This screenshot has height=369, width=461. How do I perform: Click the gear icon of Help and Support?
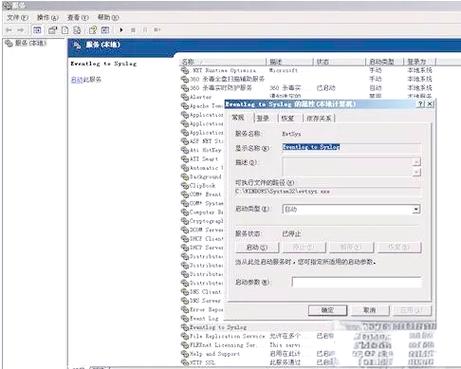pos(185,354)
